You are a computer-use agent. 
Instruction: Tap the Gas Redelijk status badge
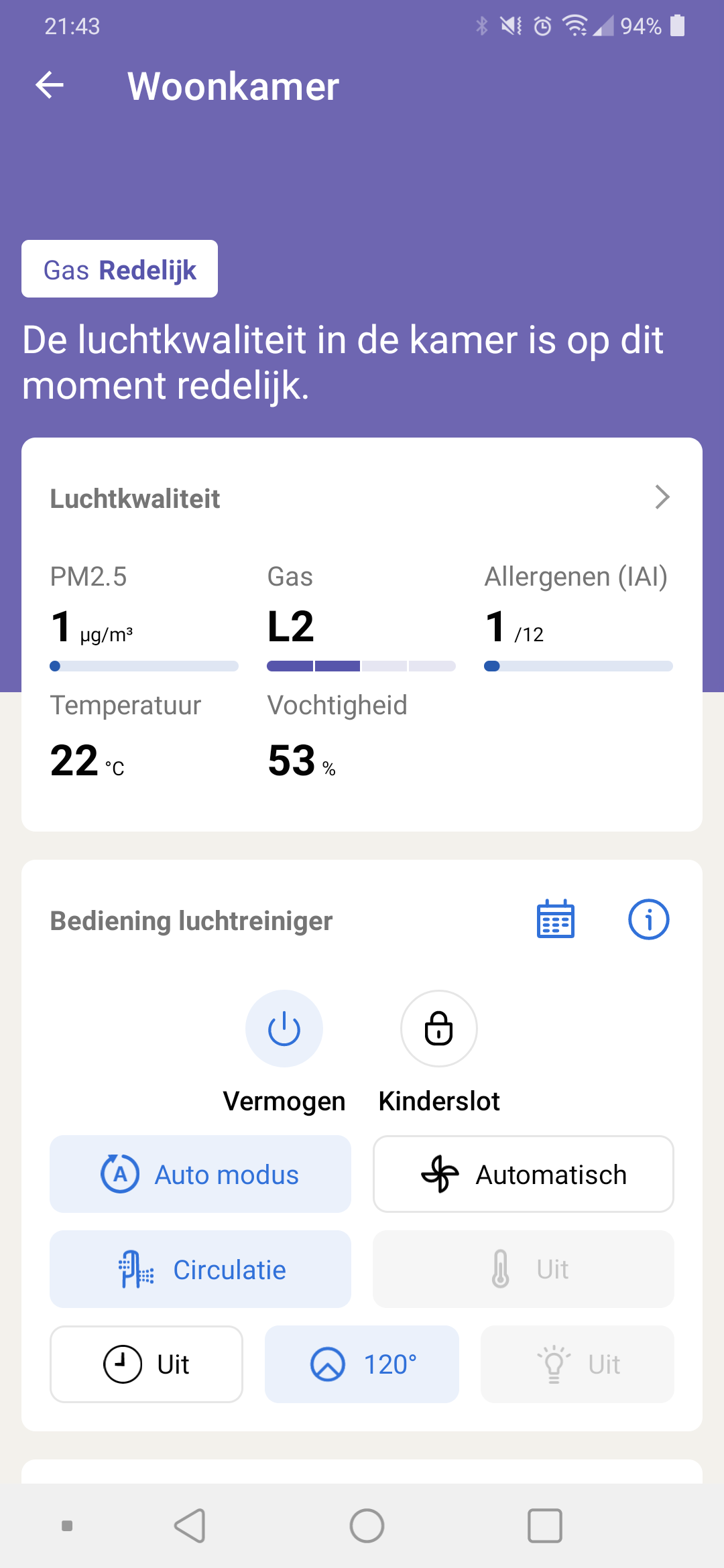pyautogui.click(x=119, y=269)
